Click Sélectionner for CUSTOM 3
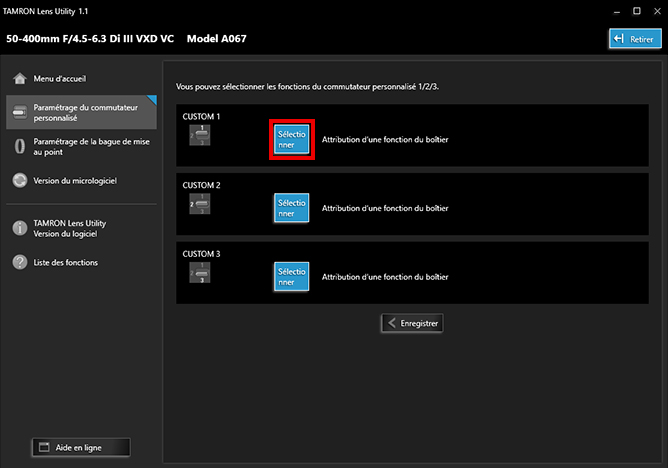The height and width of the screenshot is (468, 668). click(291, 277)
